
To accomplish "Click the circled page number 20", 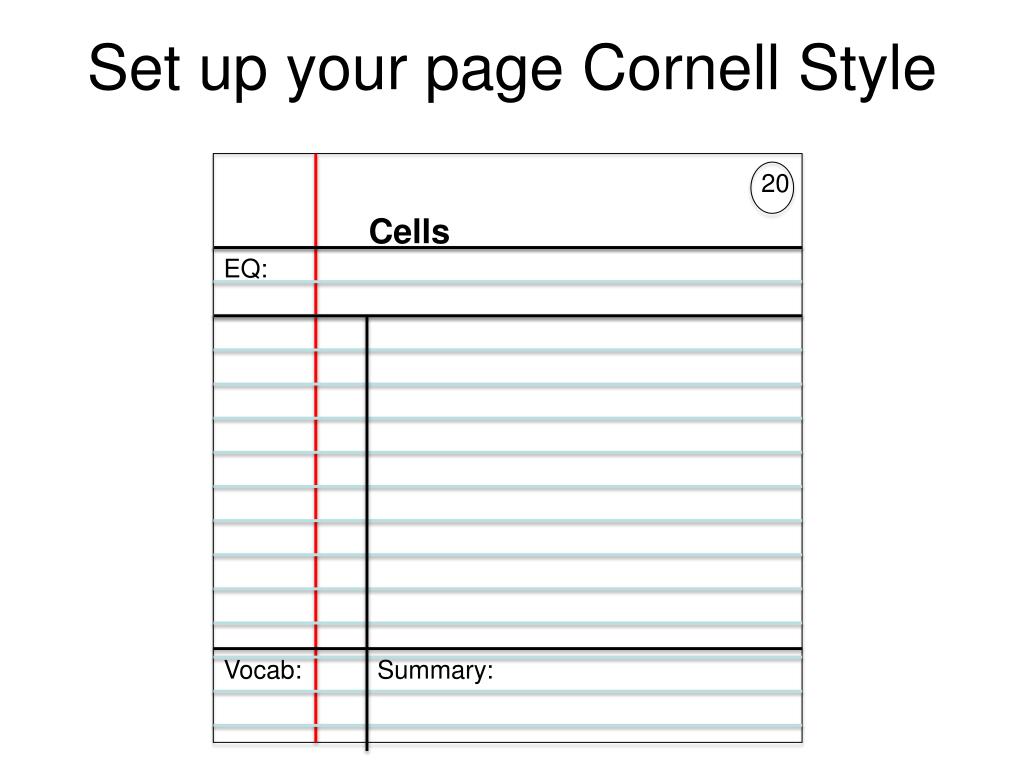I will 772,187.
